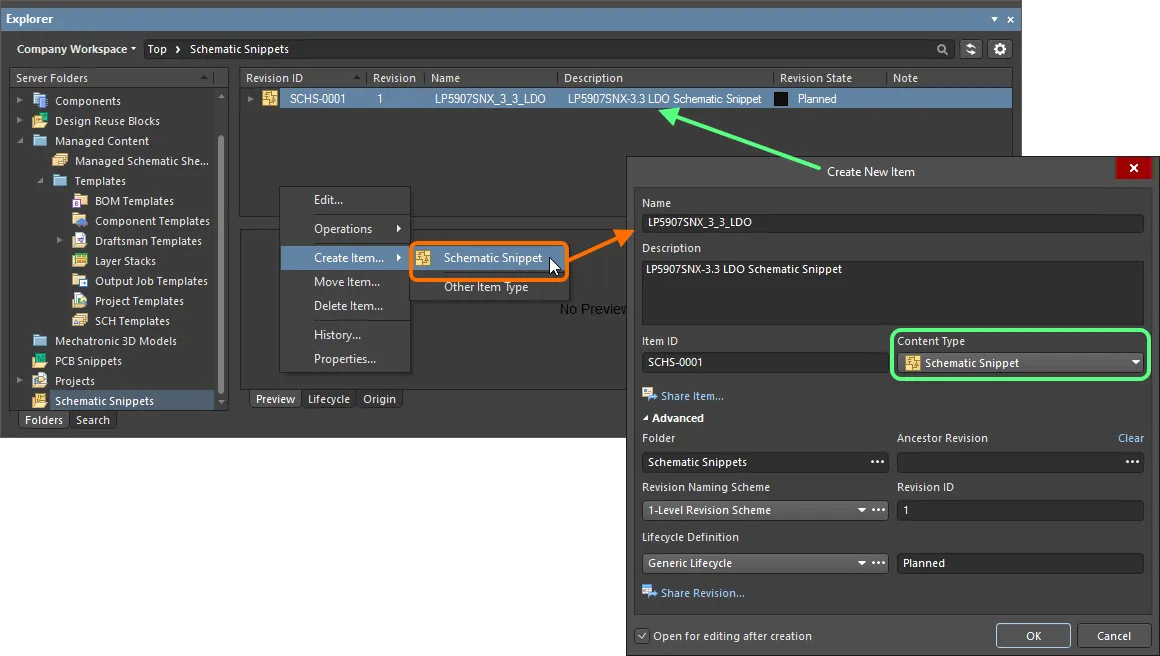
Task: Collapse the Managed Content tree node
Action: [x=20, y=141]
